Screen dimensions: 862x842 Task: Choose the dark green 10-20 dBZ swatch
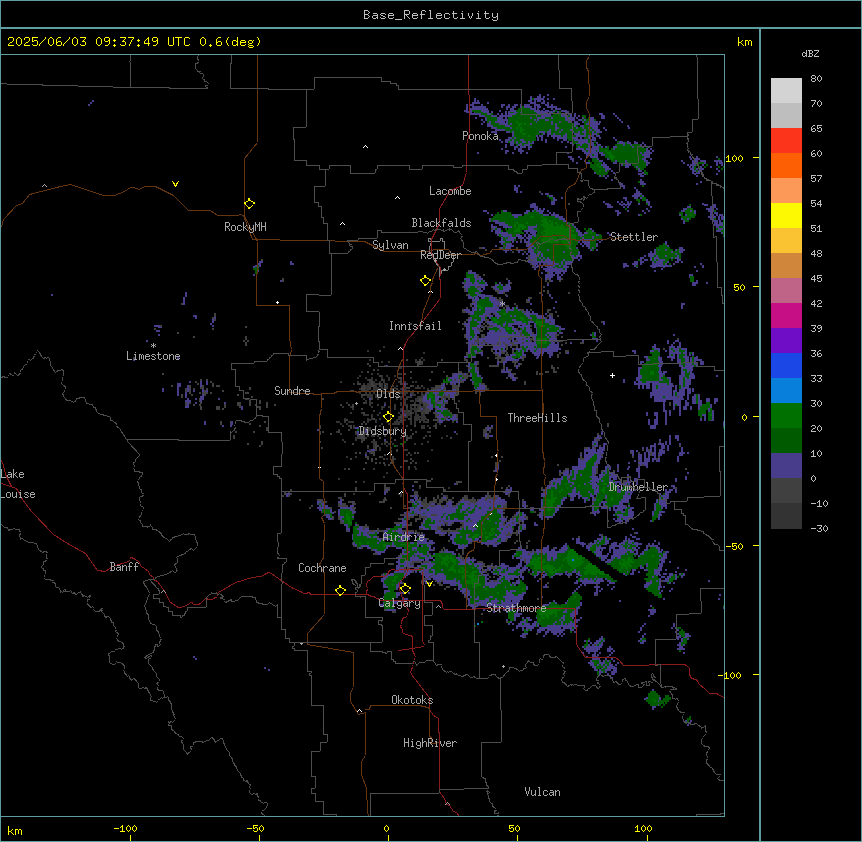(786, 441)
